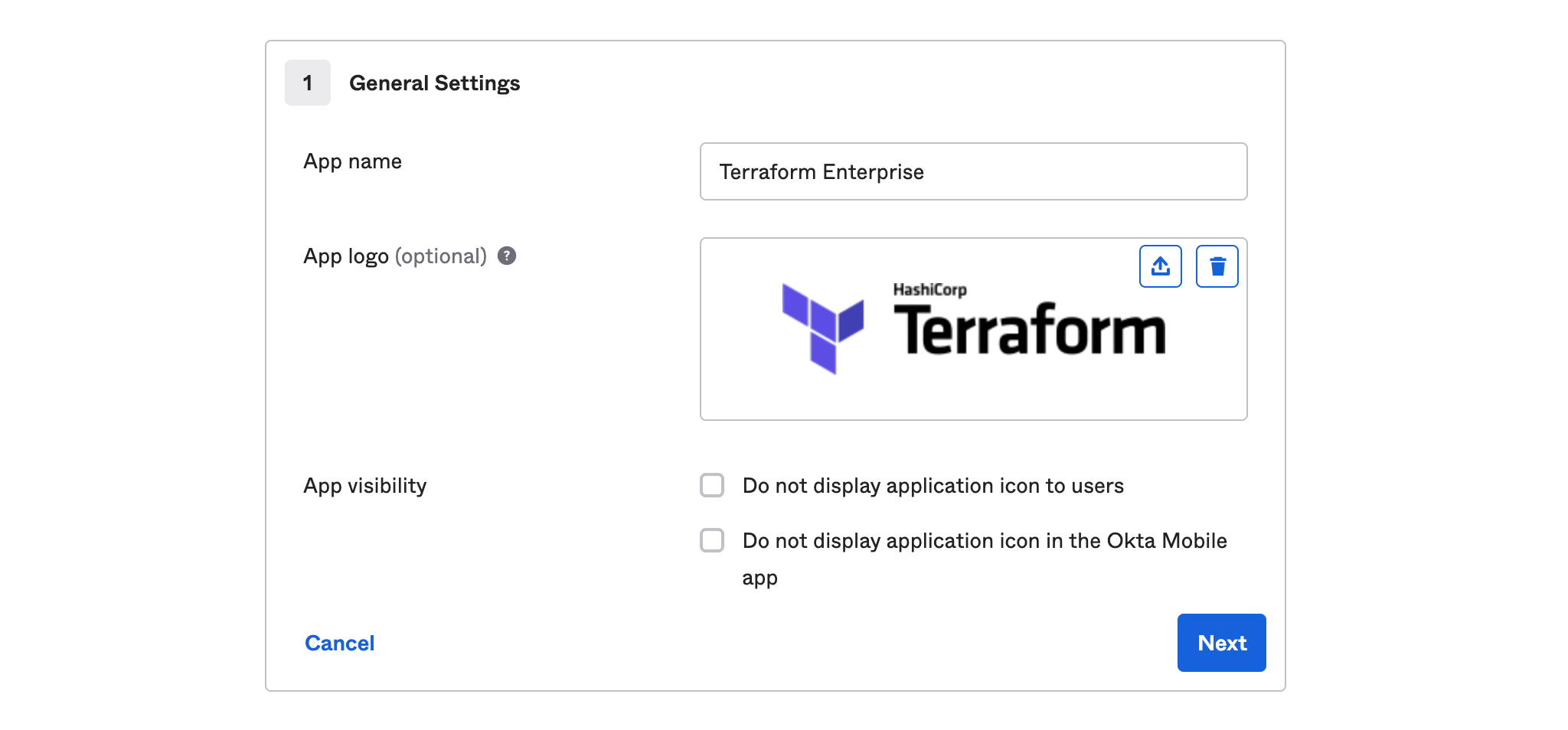Select the General Settings heading

[x=434, y=83]
